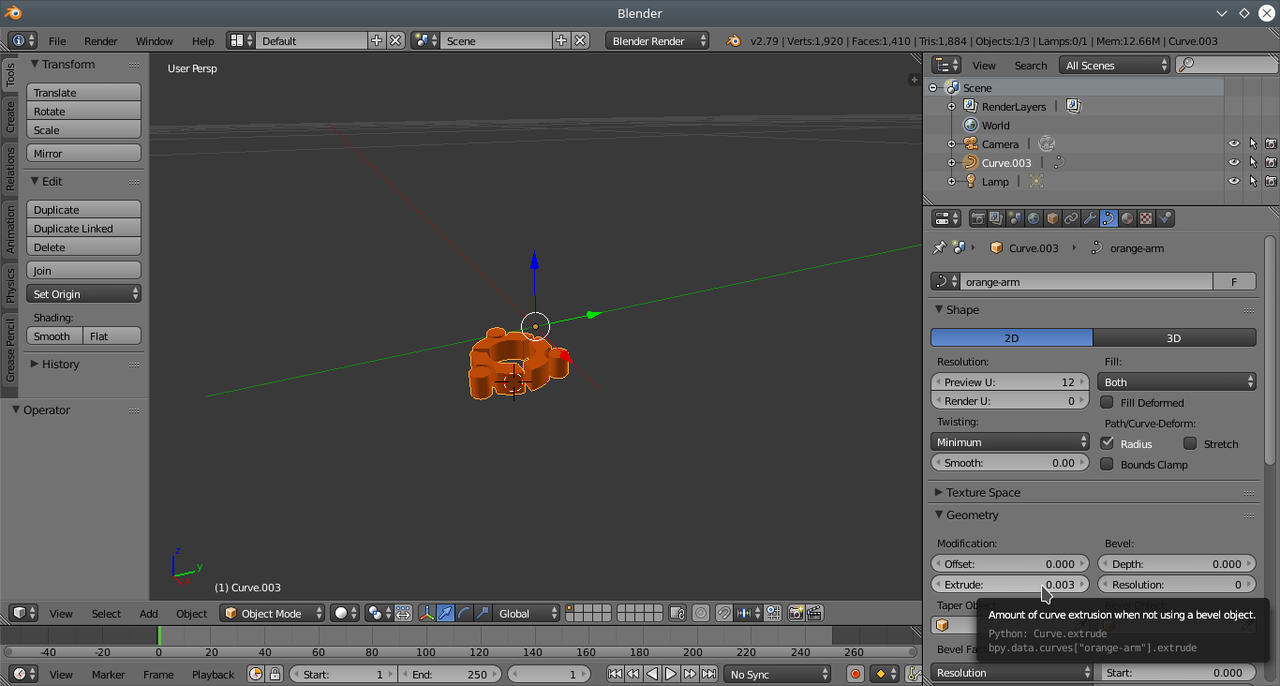The width and height of the screenshot is (1280, 686).
Task: Toggle Camera visibility eye in outliner
Action: (x=1234, y=144)
